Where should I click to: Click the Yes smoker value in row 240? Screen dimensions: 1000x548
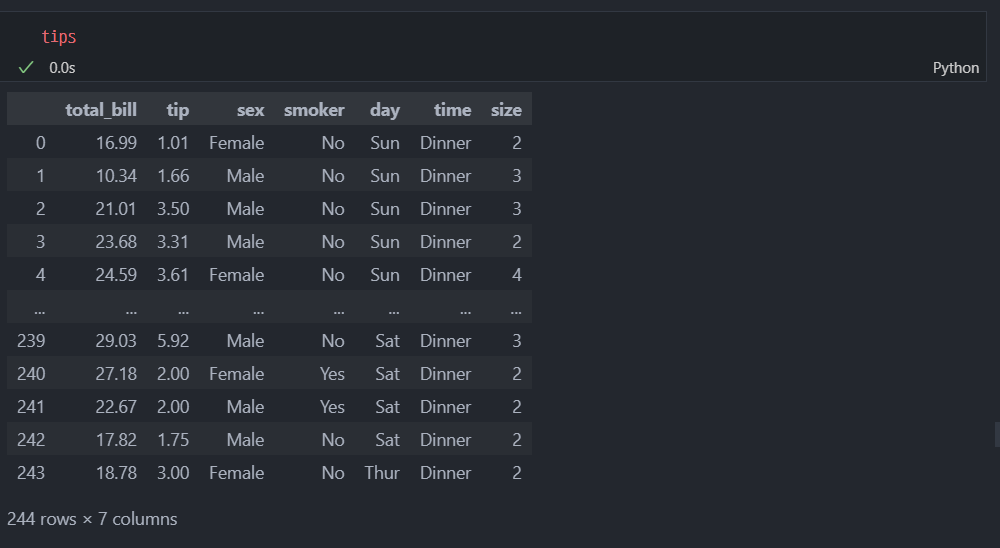pos(332,374)
